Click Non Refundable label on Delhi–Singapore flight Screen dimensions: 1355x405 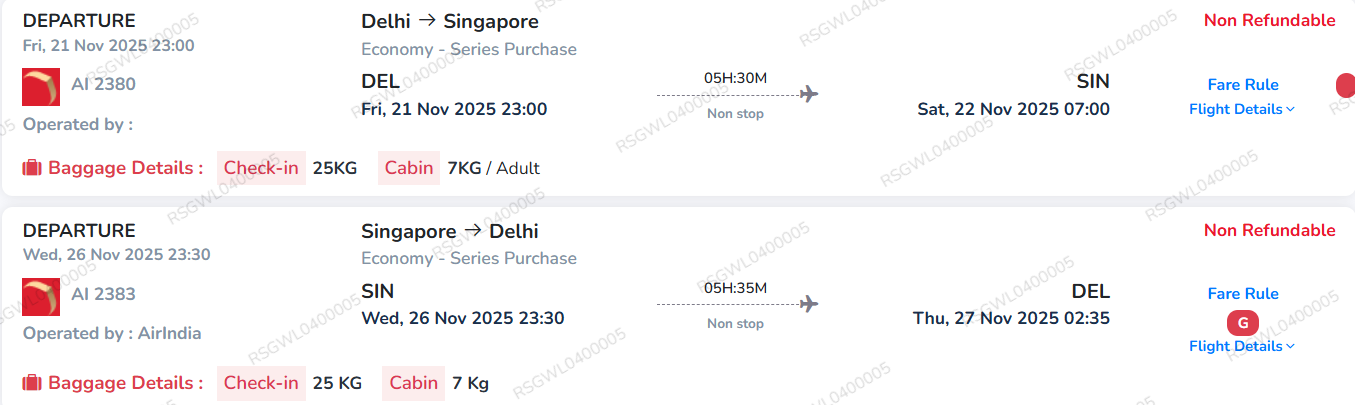tap(1269, 21)
